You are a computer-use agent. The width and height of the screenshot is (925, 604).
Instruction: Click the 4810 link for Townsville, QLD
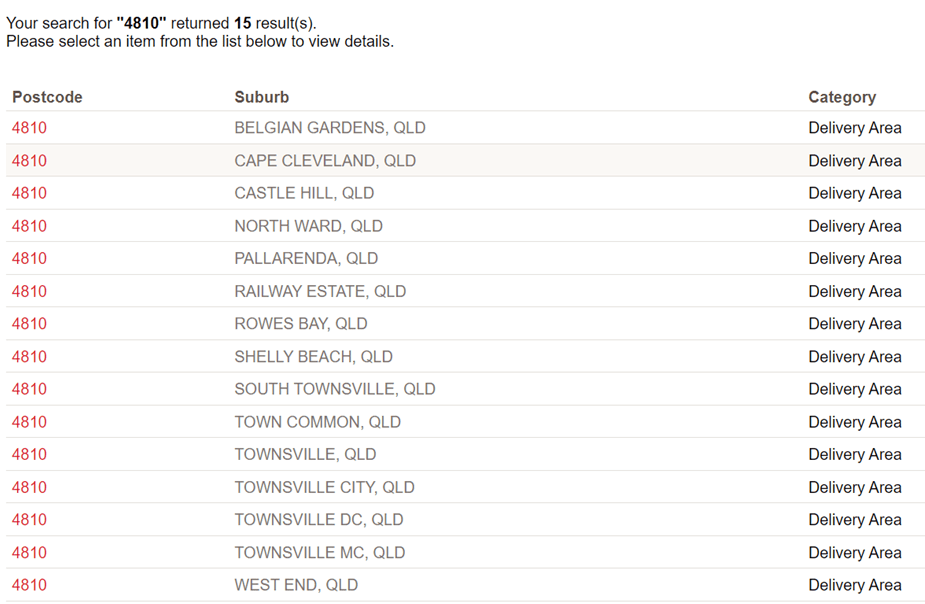(29, 454)
